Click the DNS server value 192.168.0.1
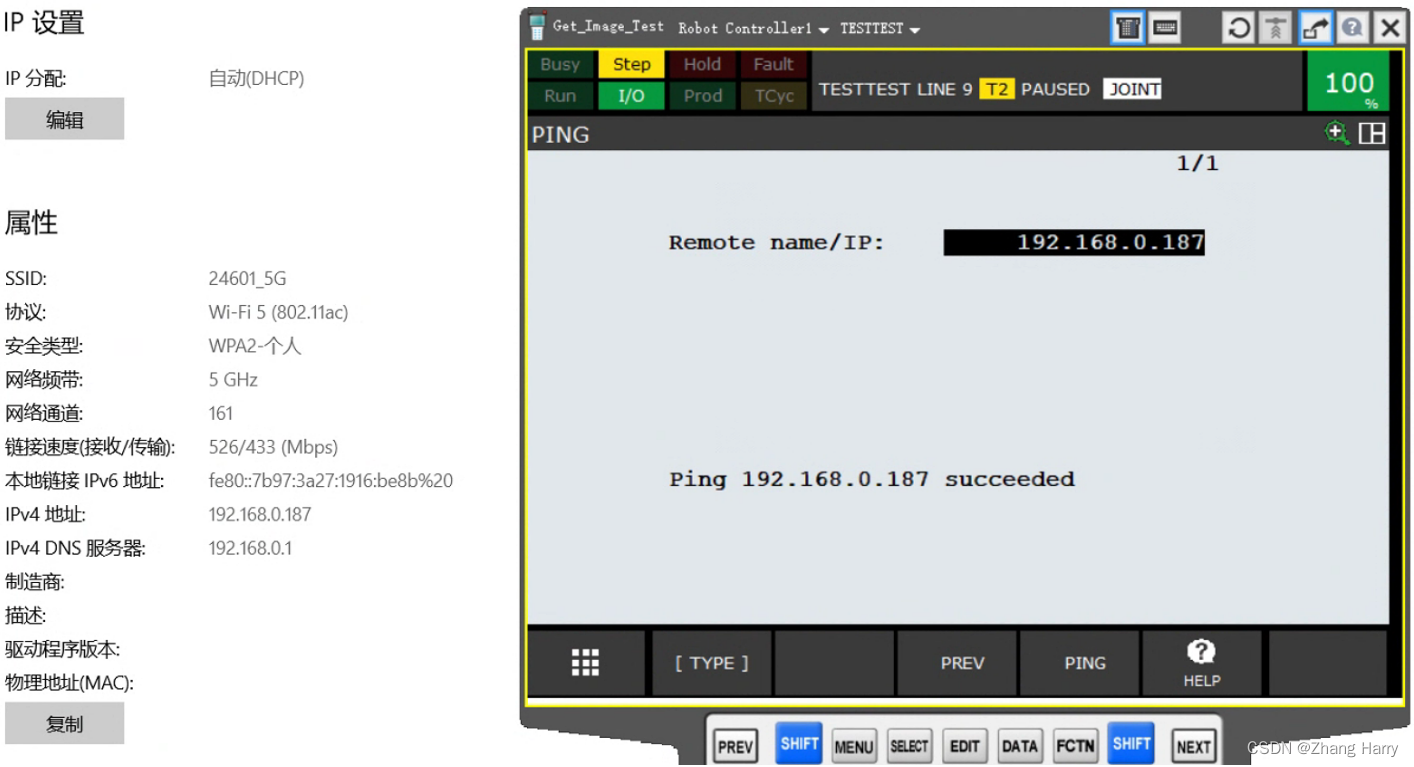1414x767 pixels. coord(250,548)
